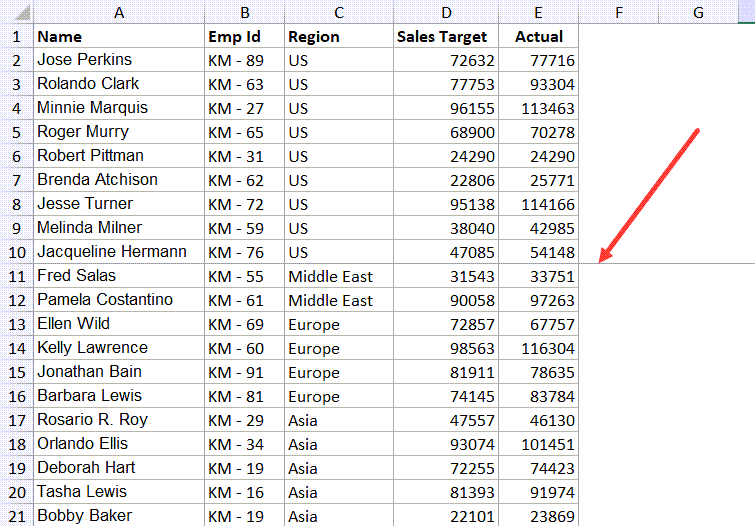Select the column F header
755x526 pixels.
click(619, 12)
